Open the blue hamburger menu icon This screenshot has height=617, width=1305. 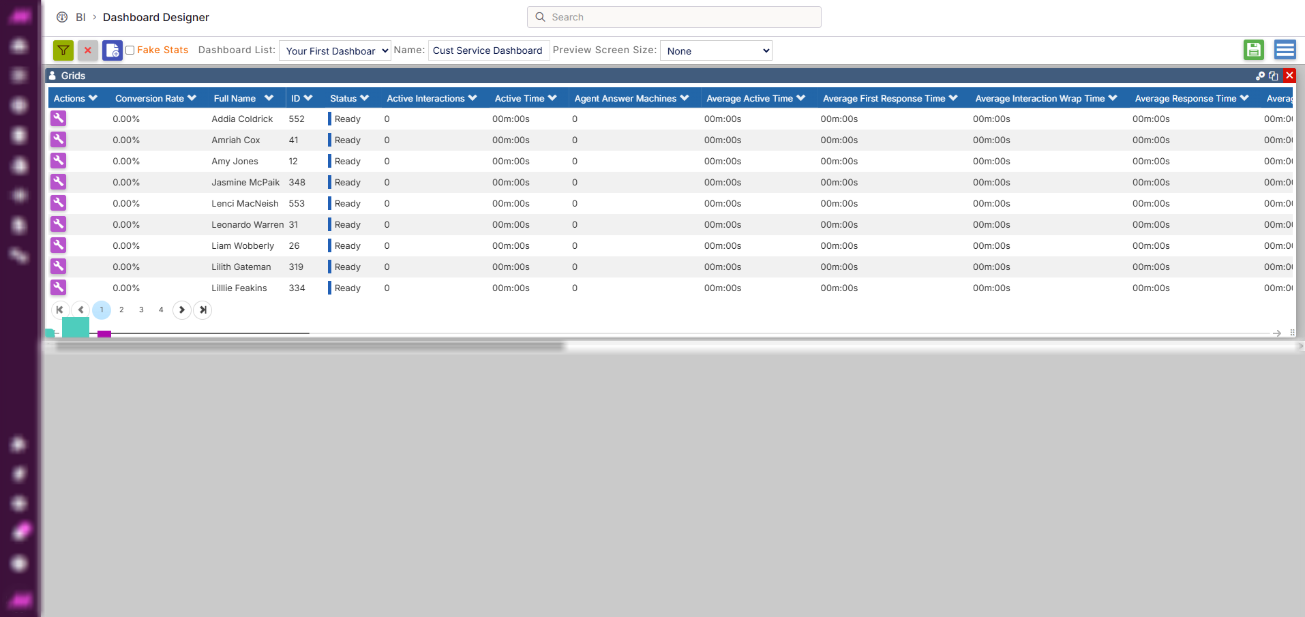pos(1285,50)
